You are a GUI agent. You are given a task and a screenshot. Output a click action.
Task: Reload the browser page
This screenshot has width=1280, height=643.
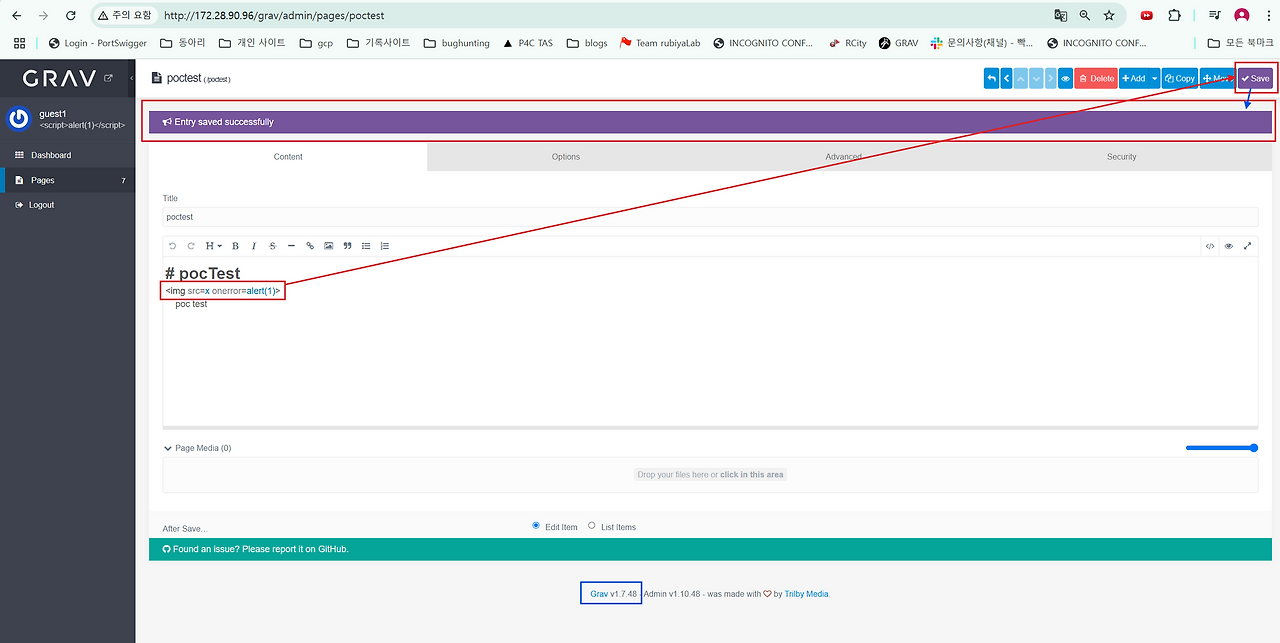click(70, 16)
